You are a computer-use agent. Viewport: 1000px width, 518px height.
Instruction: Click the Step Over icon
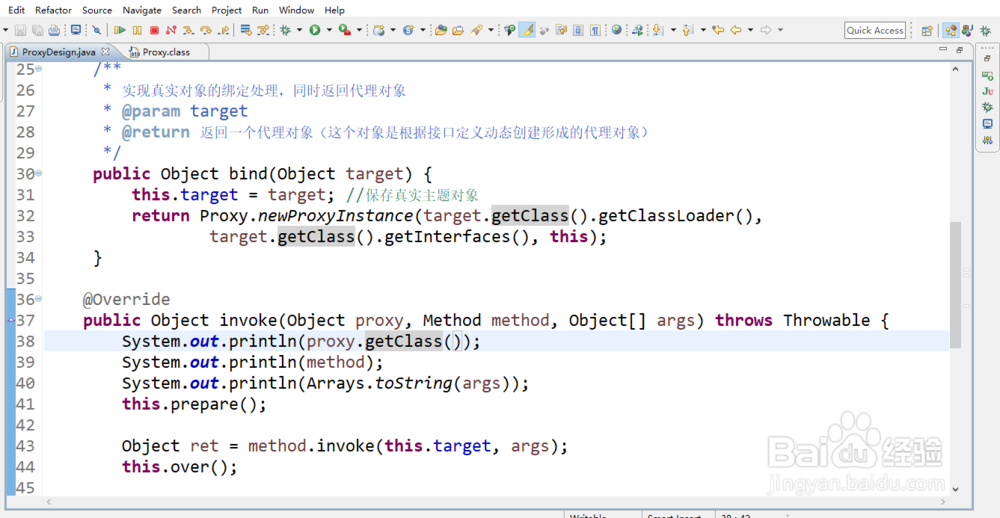[205, 30]
